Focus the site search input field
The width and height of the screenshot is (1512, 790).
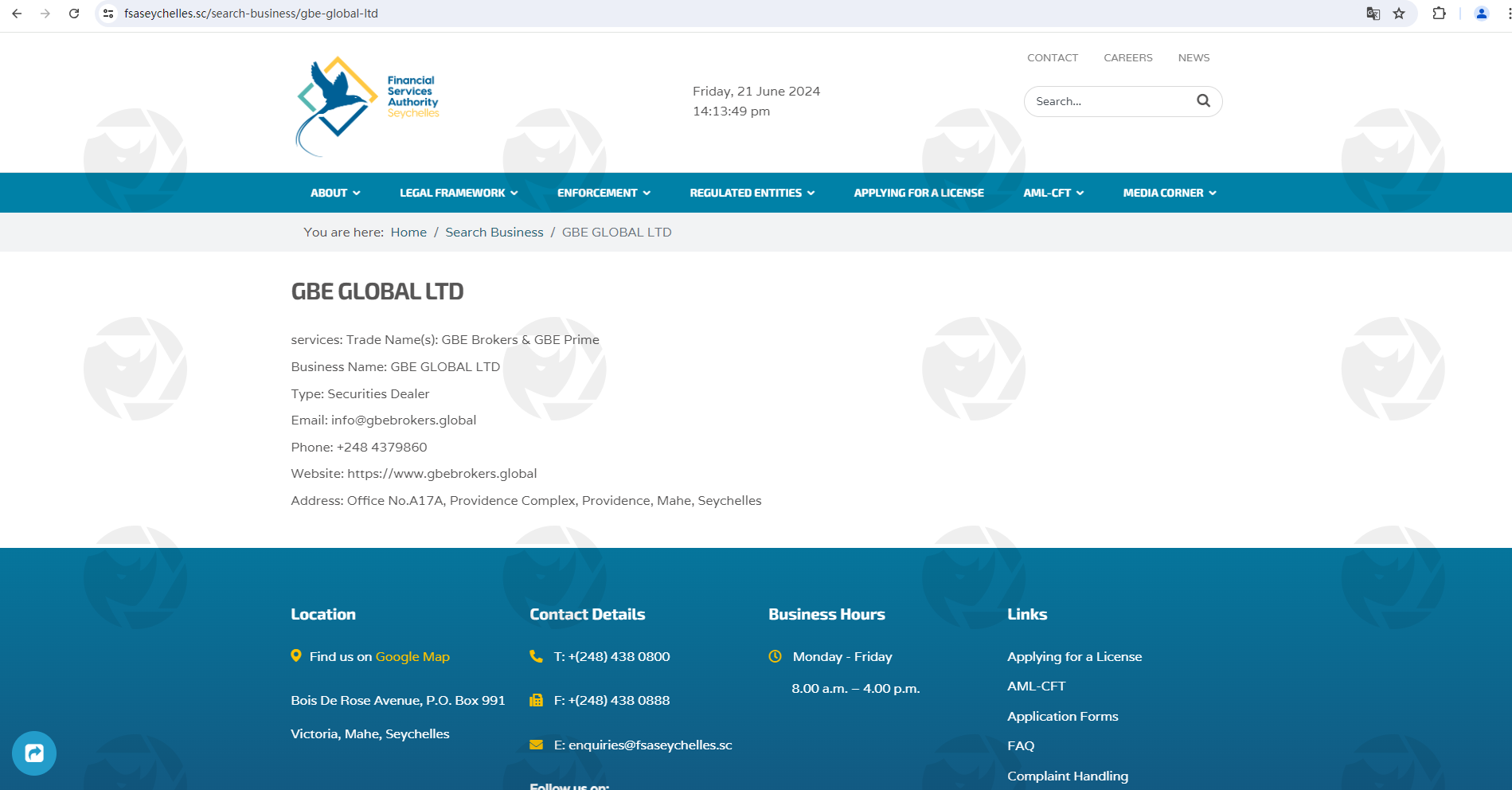(x=1110, y=102)
